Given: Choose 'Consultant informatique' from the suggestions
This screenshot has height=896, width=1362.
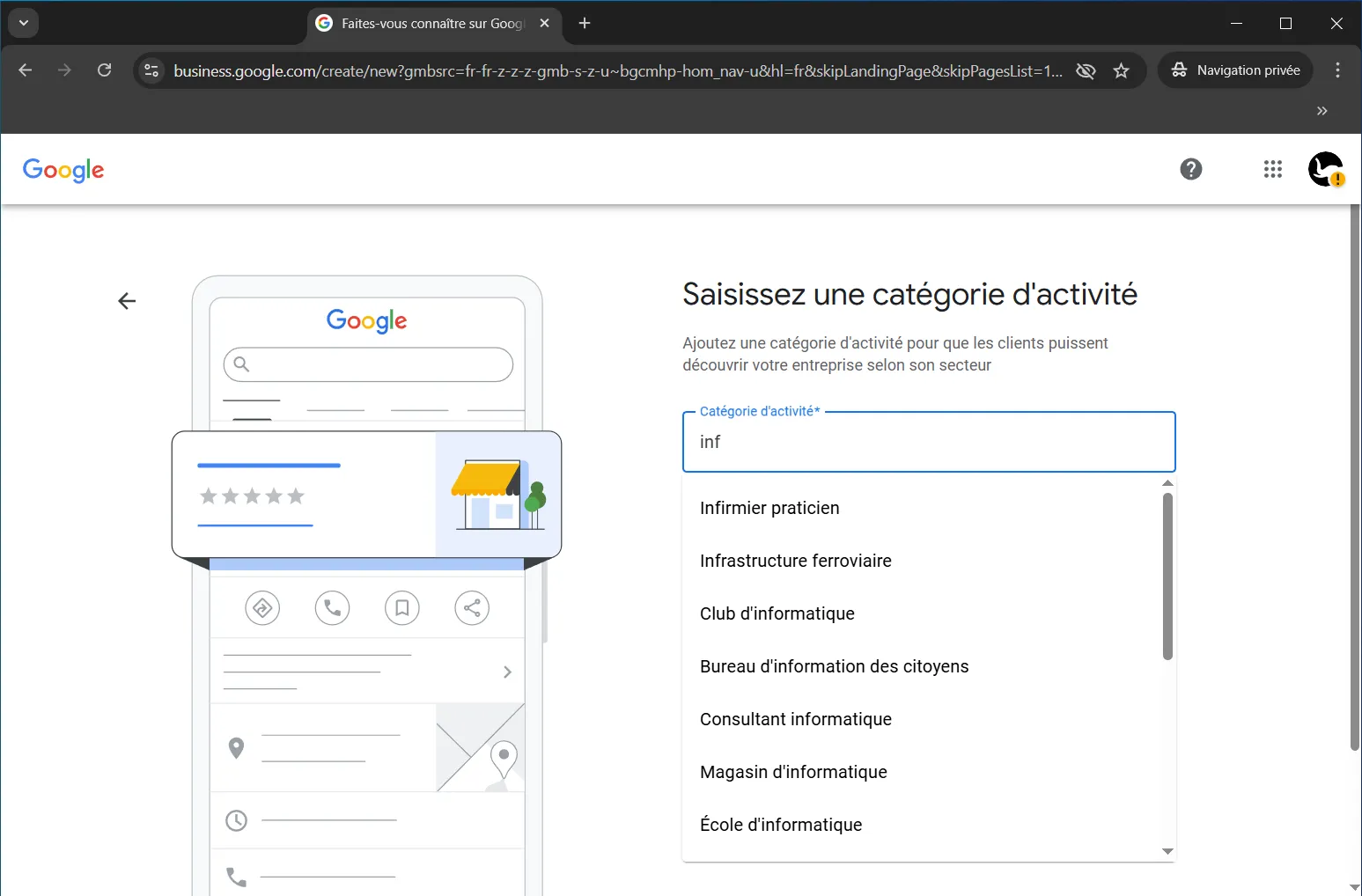Looking at the screenshot, I should 795,719.
